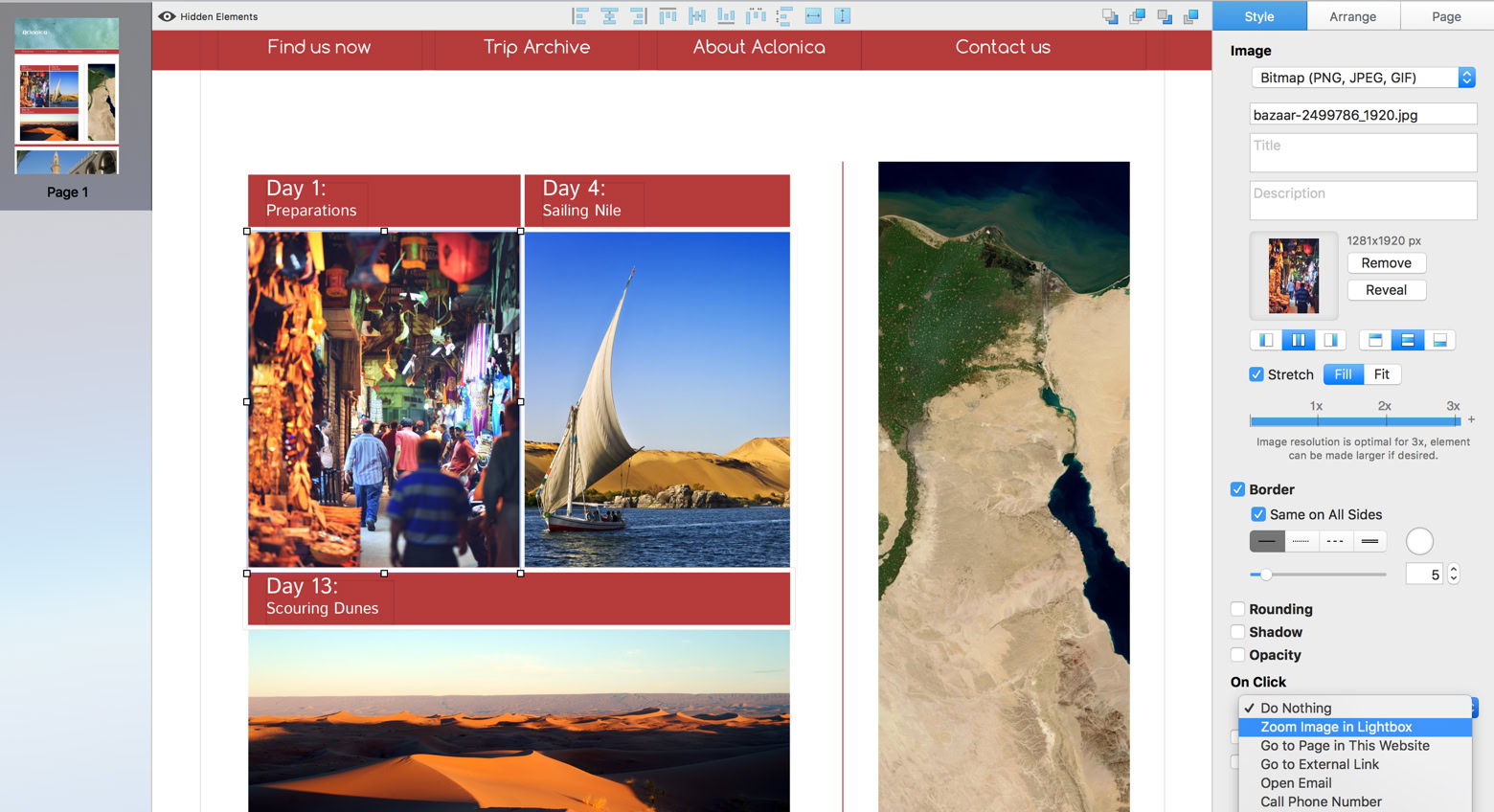Select the dashed border line style
The height and width of the screenshot is (812, 1494).
(x=1335, y=541)
